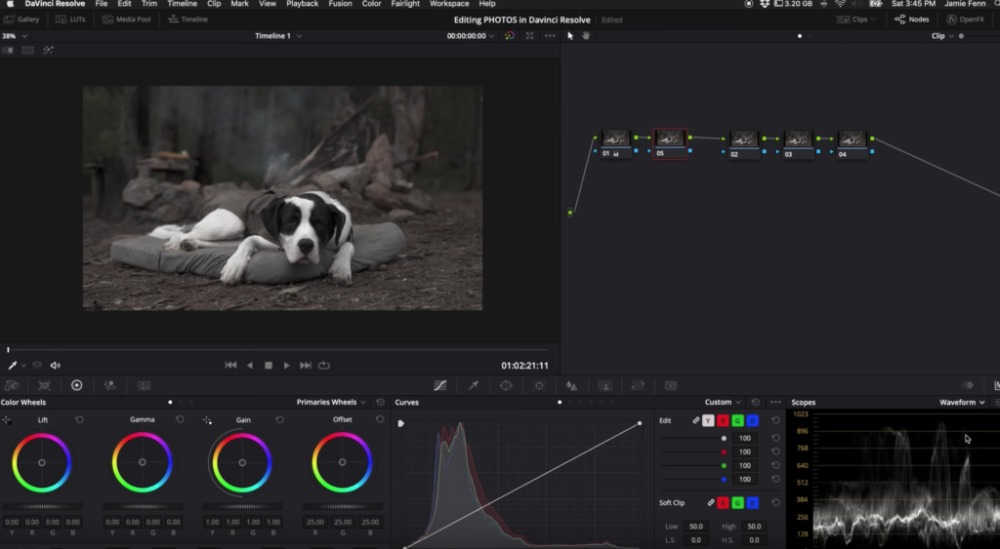Screen dimensions: 1000x549
Task: Open the Tracker palette
Action: tap(539, 386)
